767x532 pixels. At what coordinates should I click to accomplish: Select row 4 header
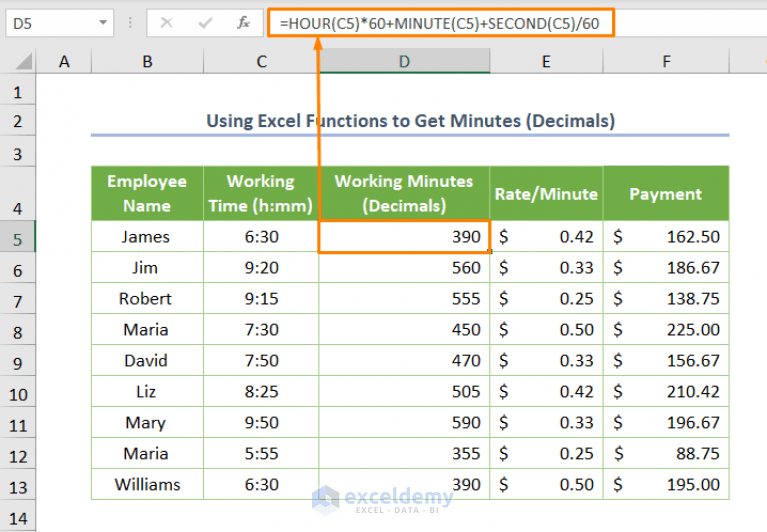(18, 194)
